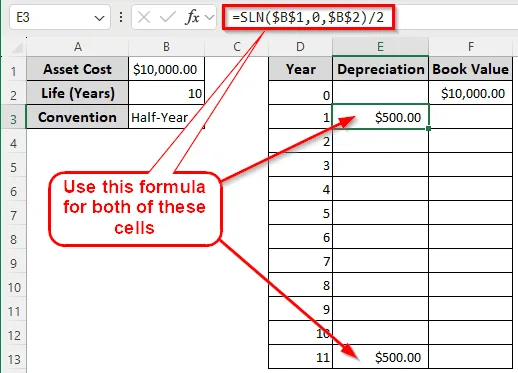518x373 pixels.
Task: Select column A header
Action: click(x=77, y=47)
